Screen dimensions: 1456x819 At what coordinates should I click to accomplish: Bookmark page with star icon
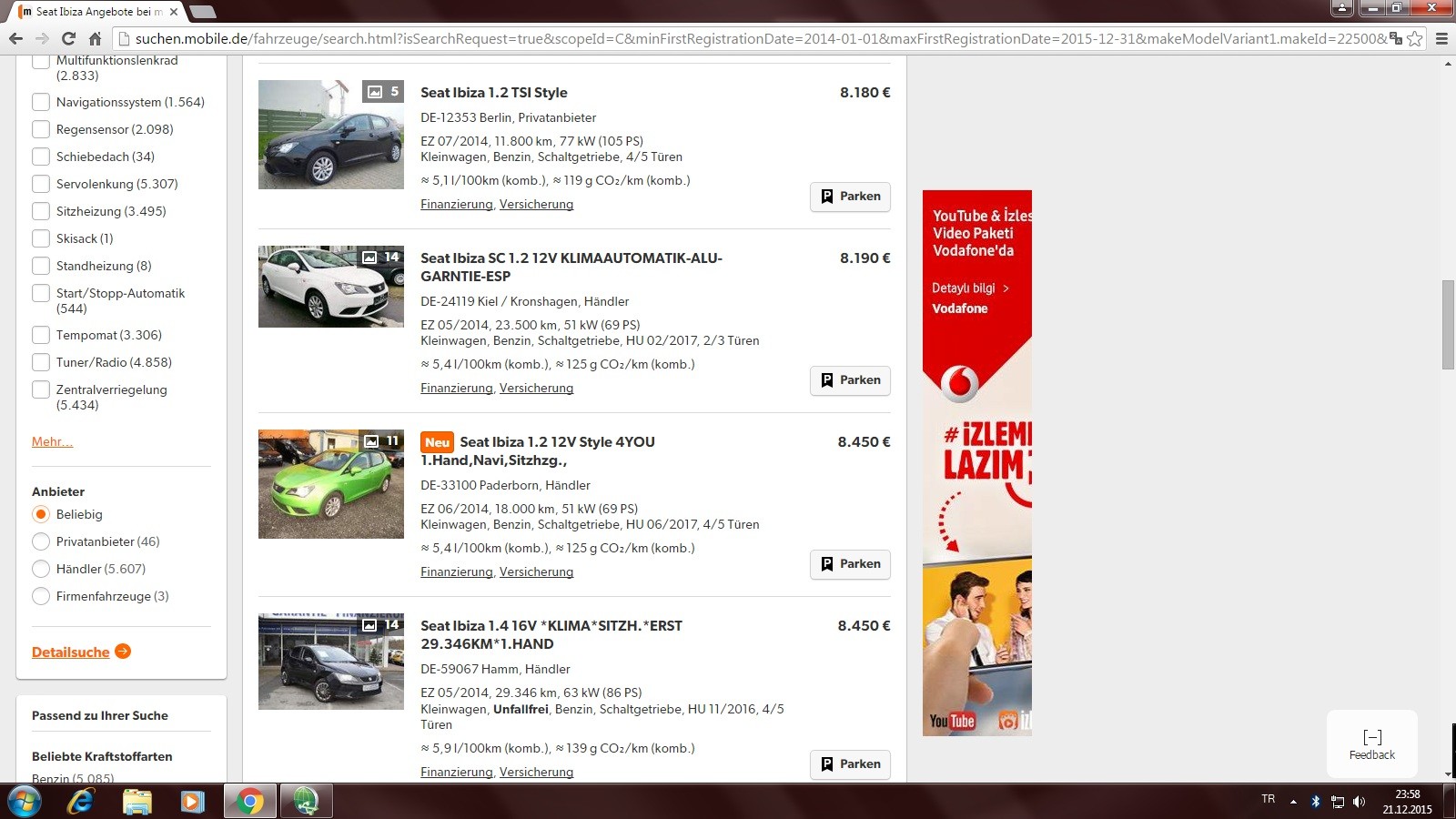[x=1414, y=38]
